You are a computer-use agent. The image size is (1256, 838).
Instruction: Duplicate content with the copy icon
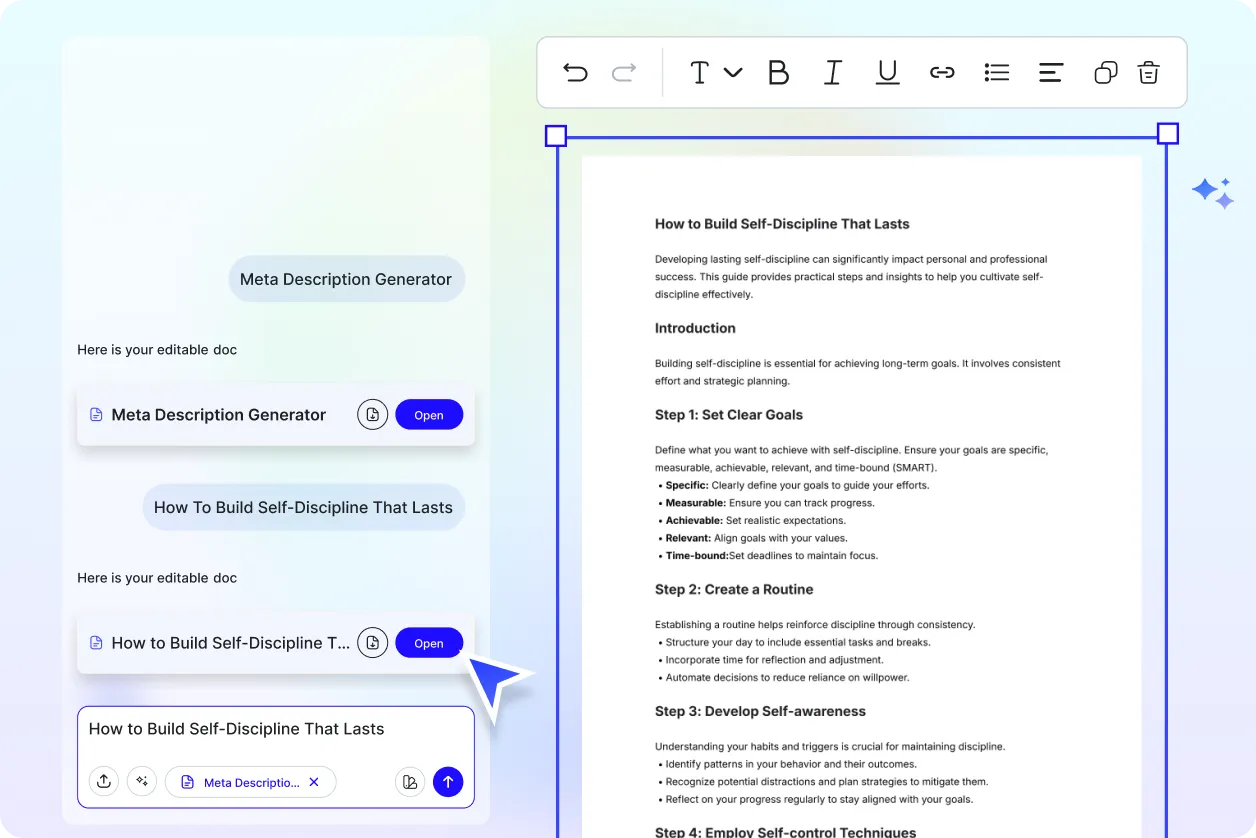(x=1104, y=71)
